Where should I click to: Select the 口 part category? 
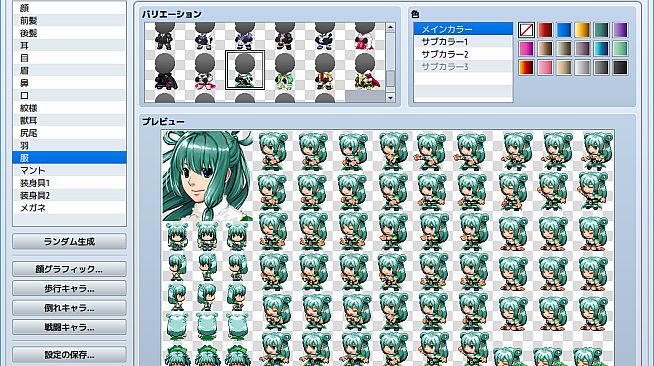coord(69,95)
